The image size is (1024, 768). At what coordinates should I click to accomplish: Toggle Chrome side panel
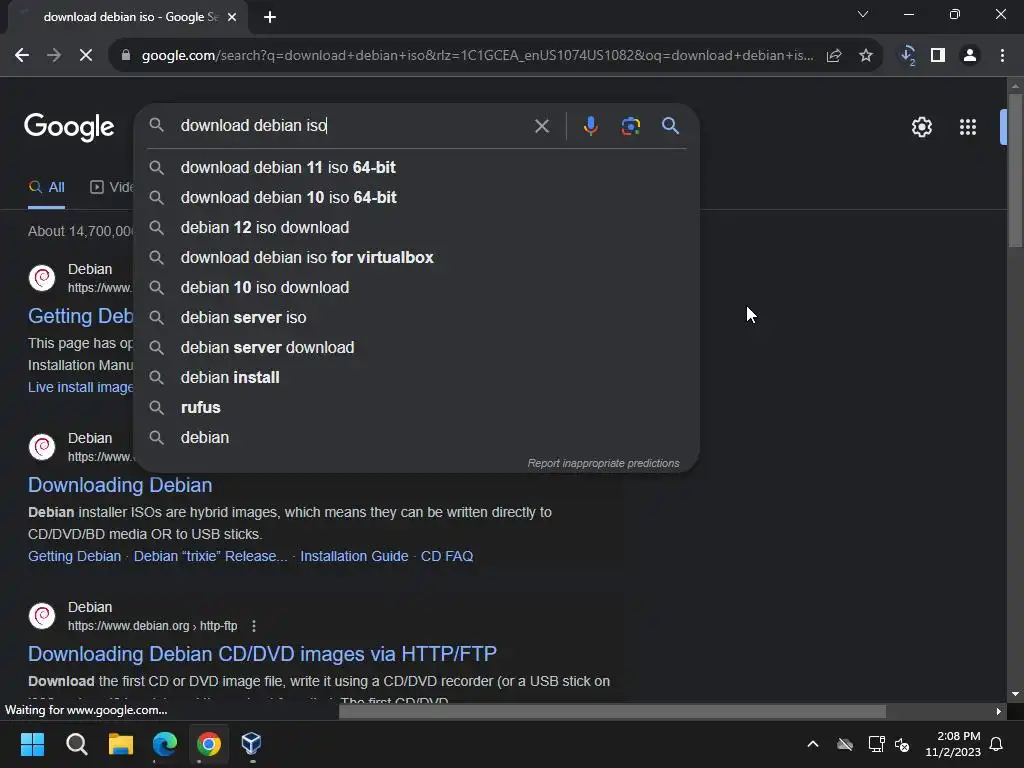pos(938,56)
